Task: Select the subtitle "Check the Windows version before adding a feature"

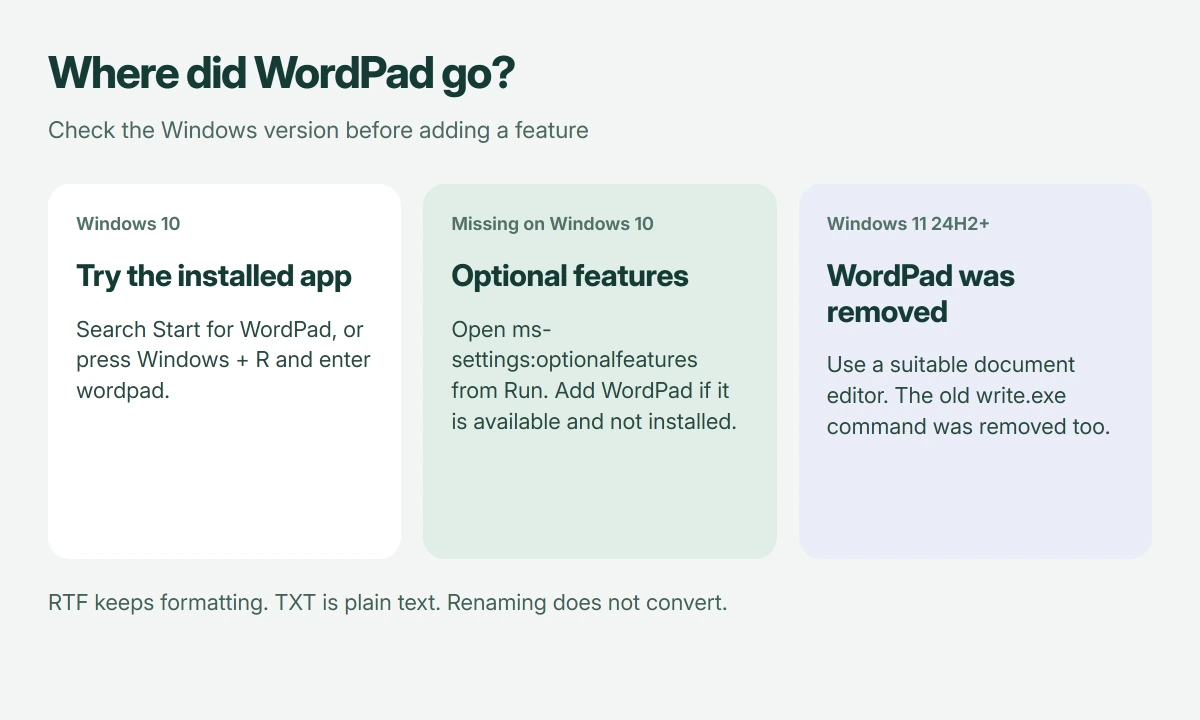Action: [x=318, y=130]
